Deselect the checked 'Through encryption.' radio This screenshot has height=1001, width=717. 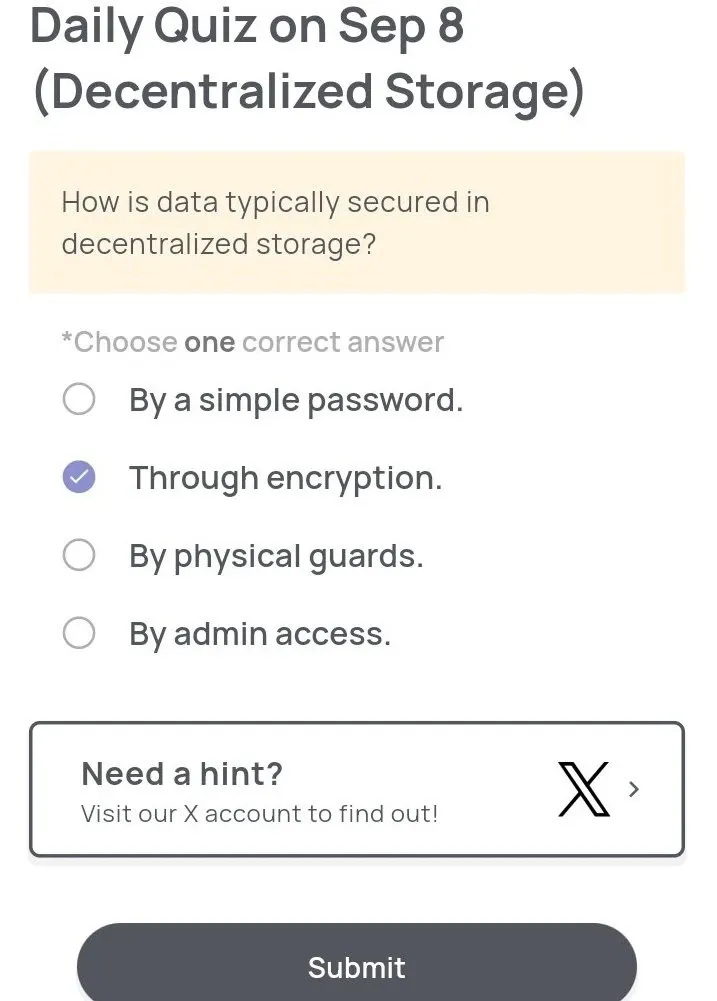click(78, 477)
